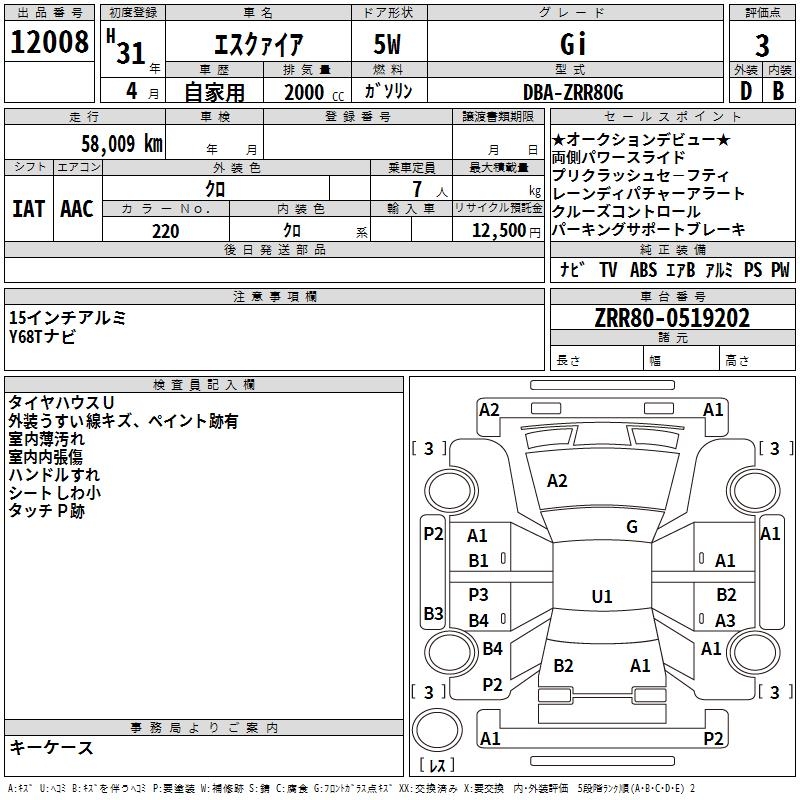The image size is (800, 800).
Task: Click the PW equipment entry
Action: pyautogui.click(x=780, y=270)
